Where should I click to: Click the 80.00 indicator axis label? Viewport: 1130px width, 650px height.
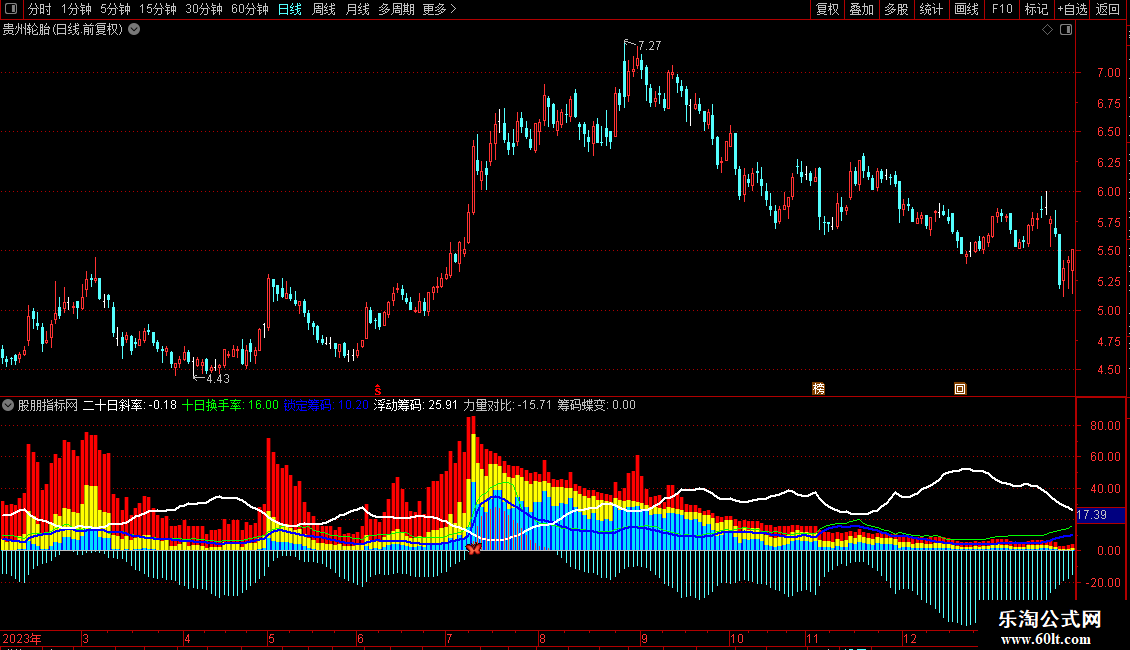click(1105, 426)
